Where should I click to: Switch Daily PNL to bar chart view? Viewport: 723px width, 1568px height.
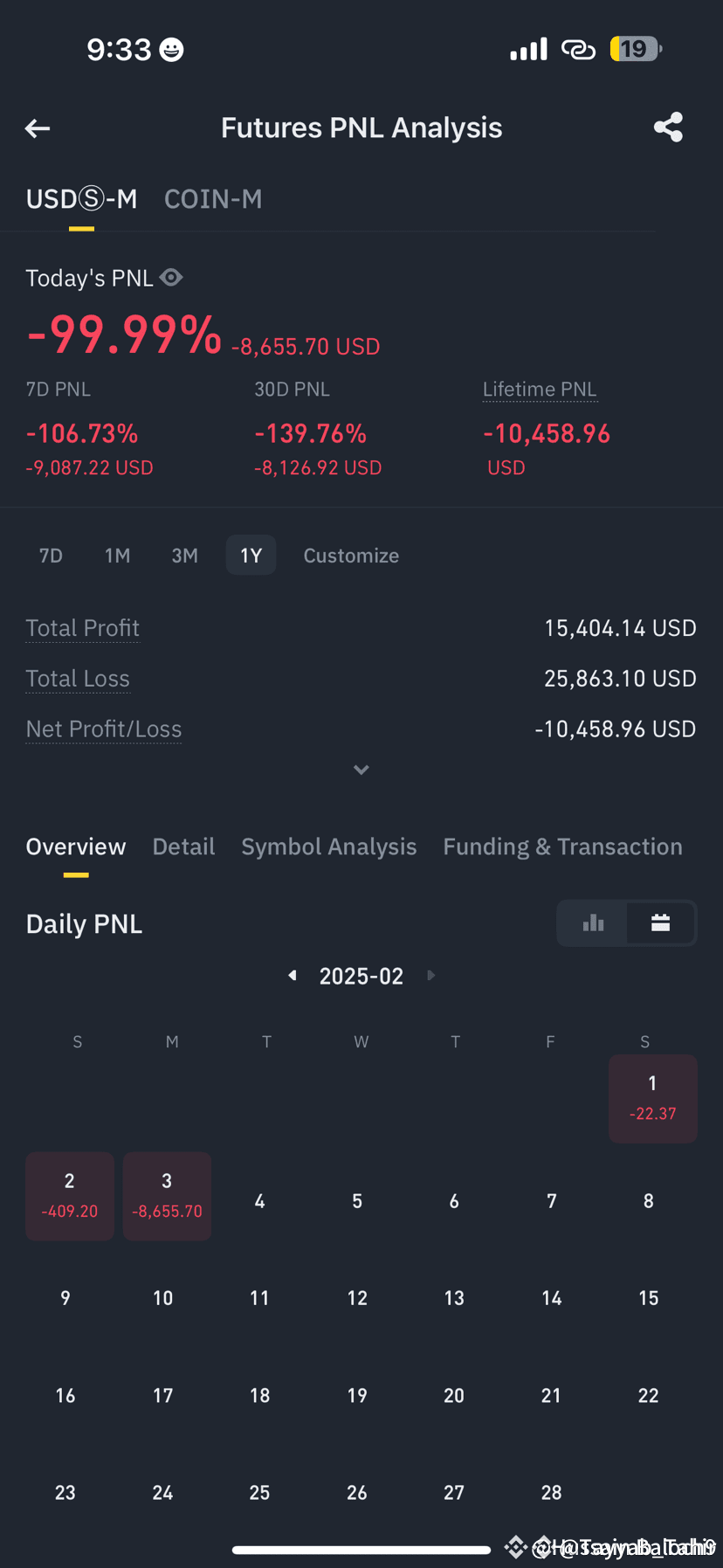593,923
